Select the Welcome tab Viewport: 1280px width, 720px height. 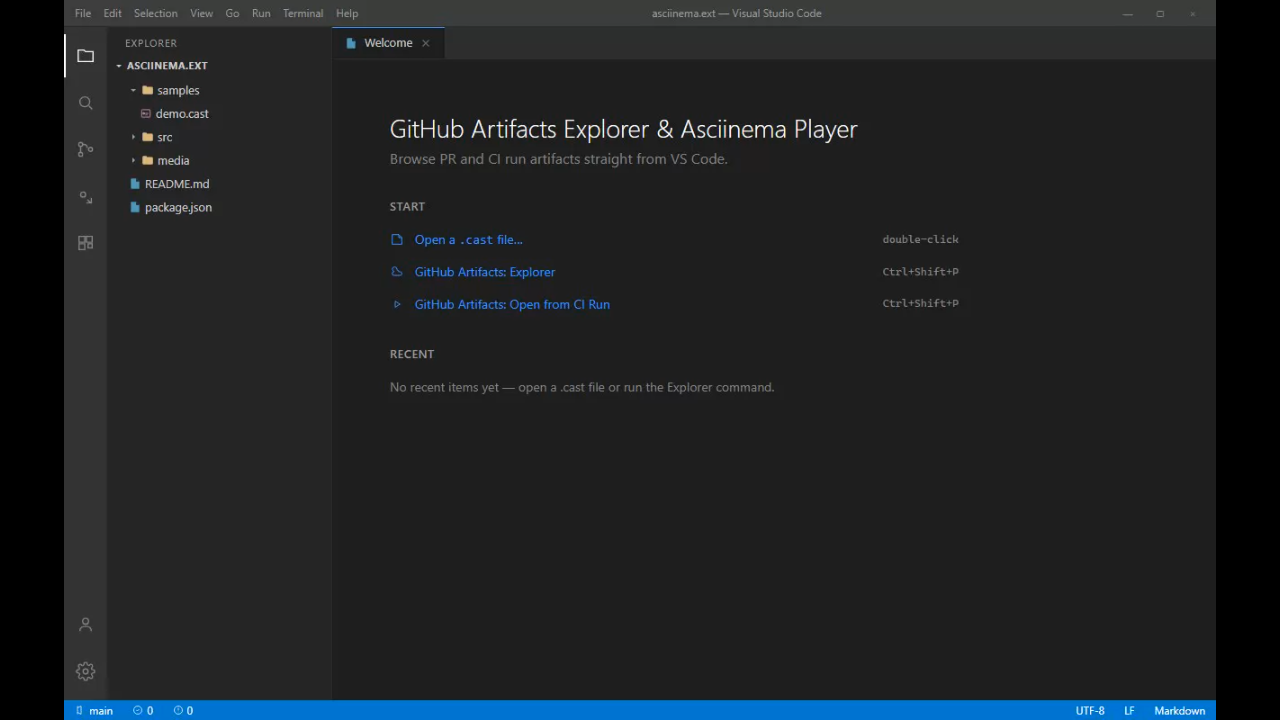(x=388, y=43)
